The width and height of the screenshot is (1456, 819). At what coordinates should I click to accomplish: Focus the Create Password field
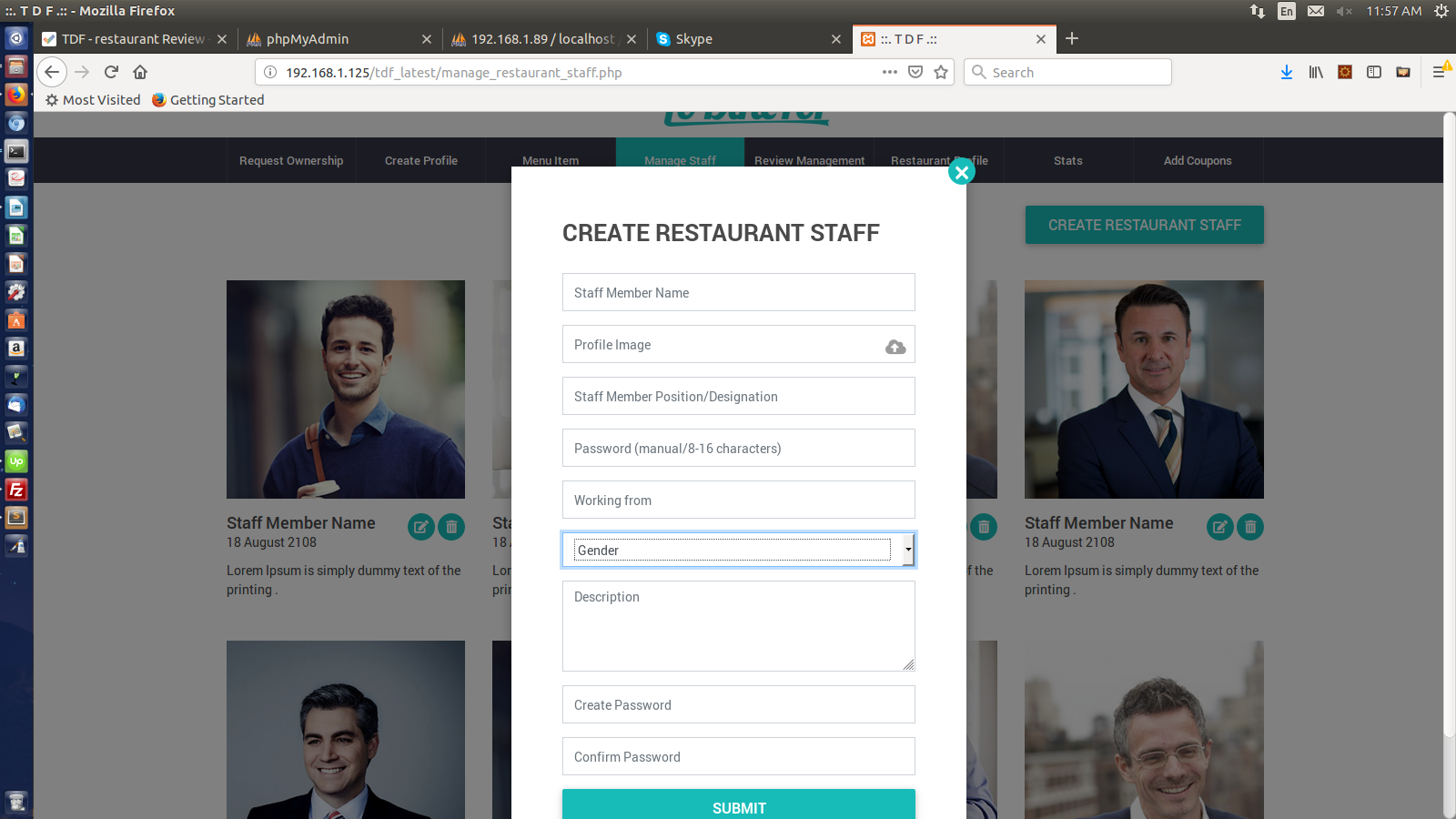click(x=739, y=704)
